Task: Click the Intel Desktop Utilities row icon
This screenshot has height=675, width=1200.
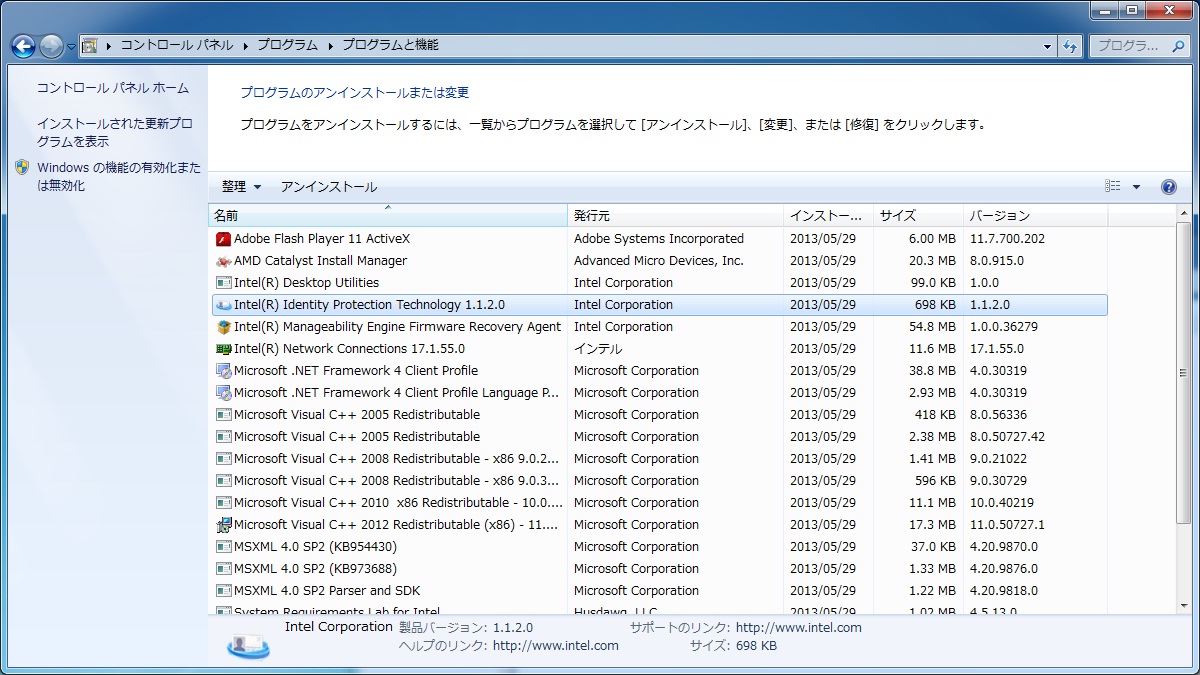Action: click(223, 283)
